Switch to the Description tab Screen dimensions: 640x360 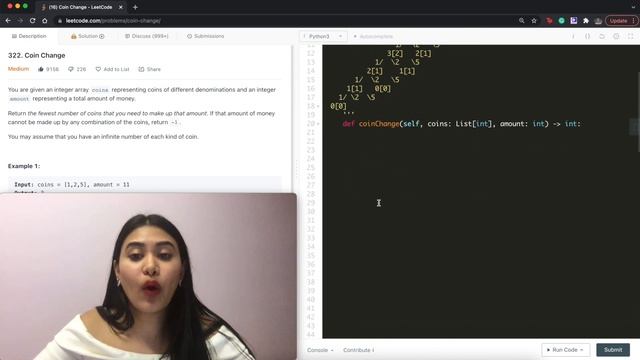[x=29, y=36]
